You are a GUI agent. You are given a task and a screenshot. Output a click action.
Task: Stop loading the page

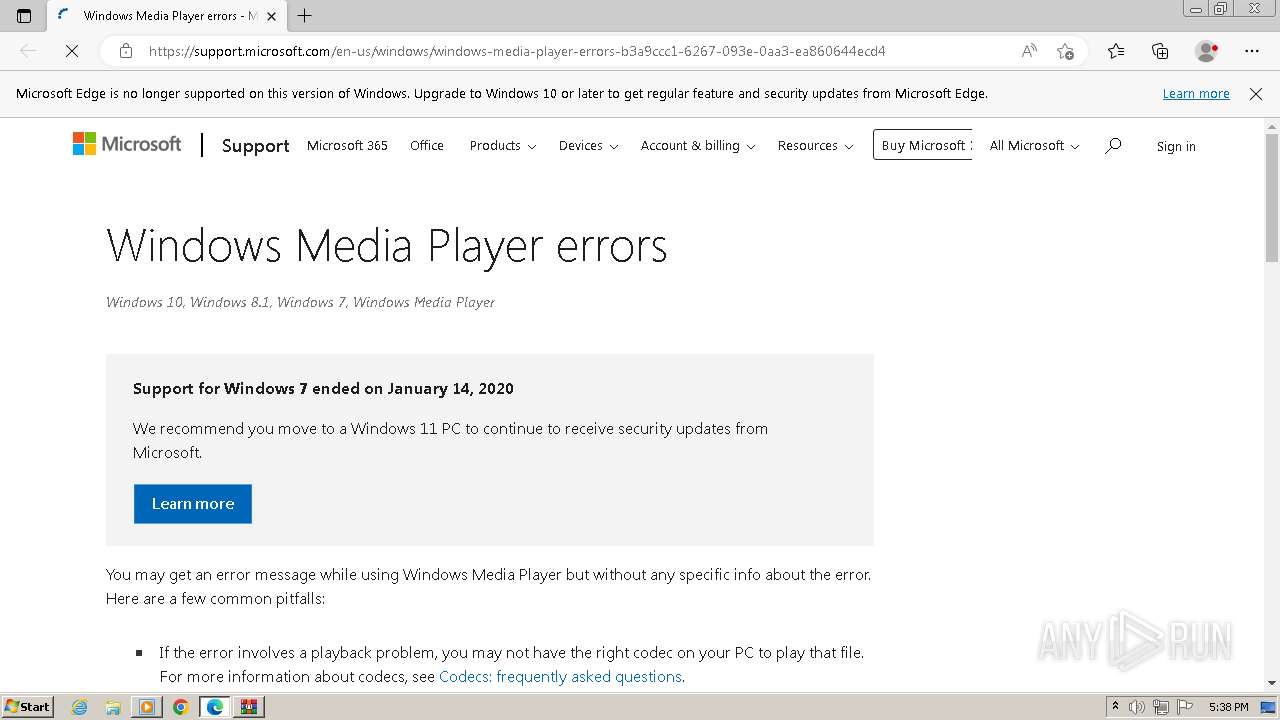72,51
